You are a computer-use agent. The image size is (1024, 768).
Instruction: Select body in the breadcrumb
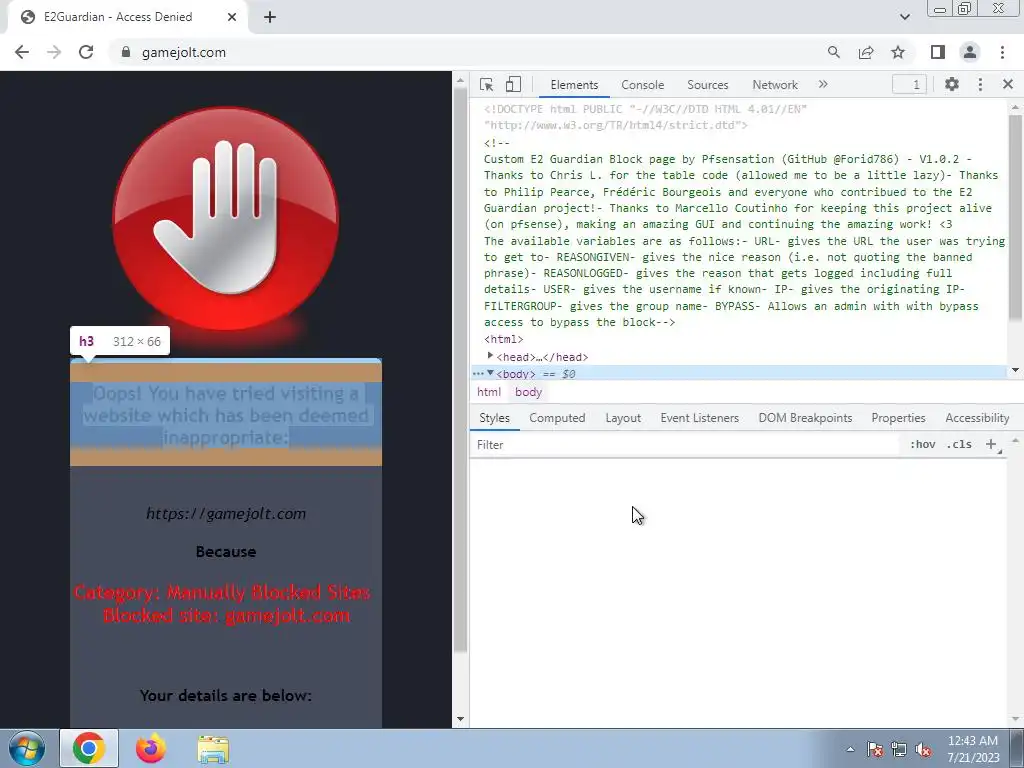(x=528, y=392)
